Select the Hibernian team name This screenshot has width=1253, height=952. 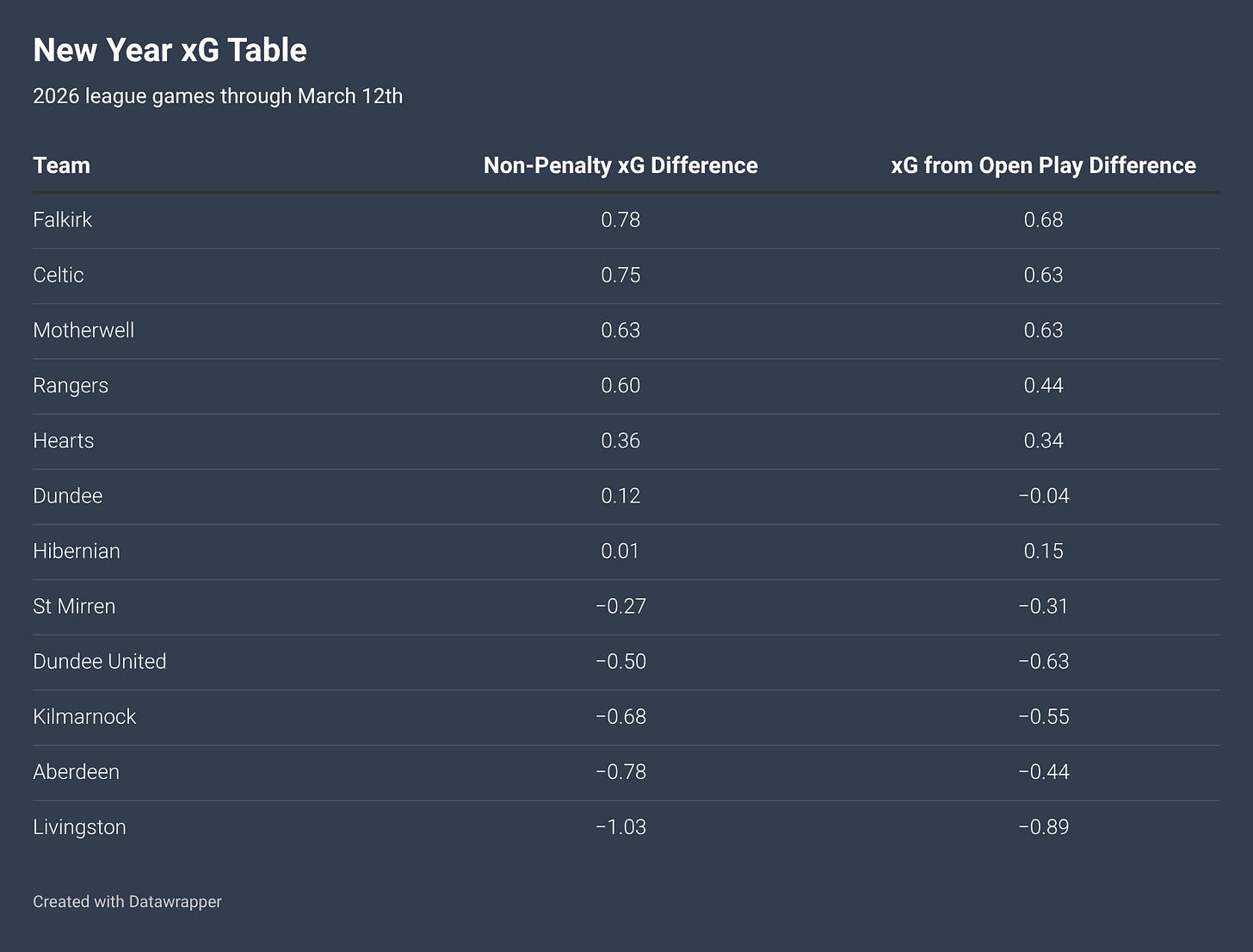click(77, 551)
